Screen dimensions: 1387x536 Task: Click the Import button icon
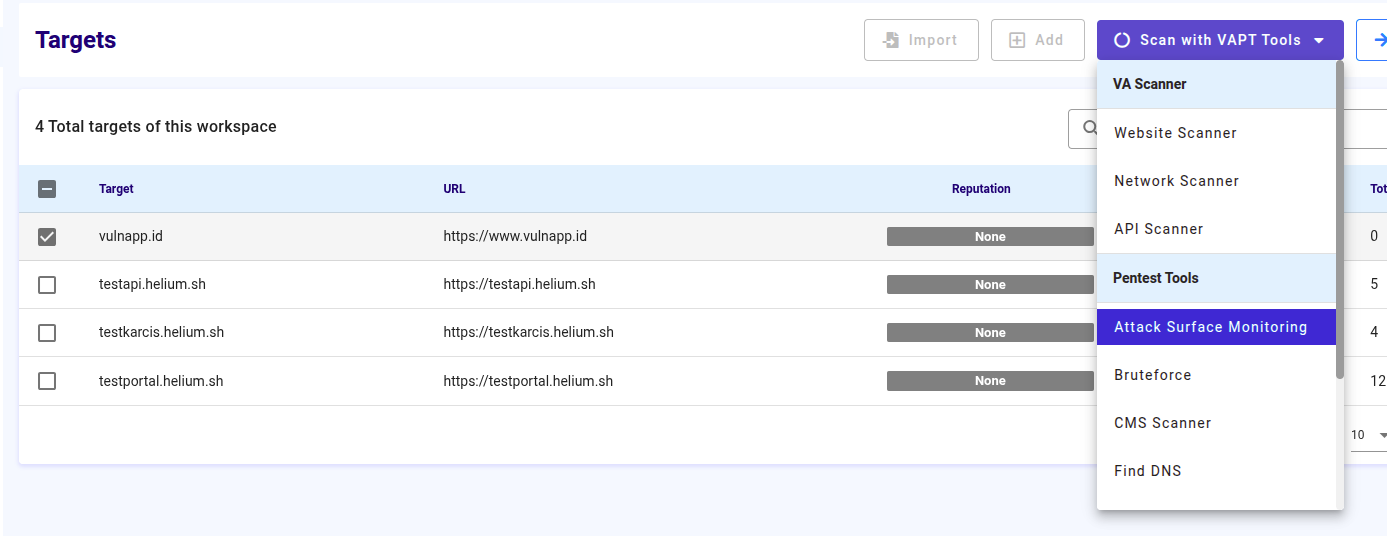point(890,40)
